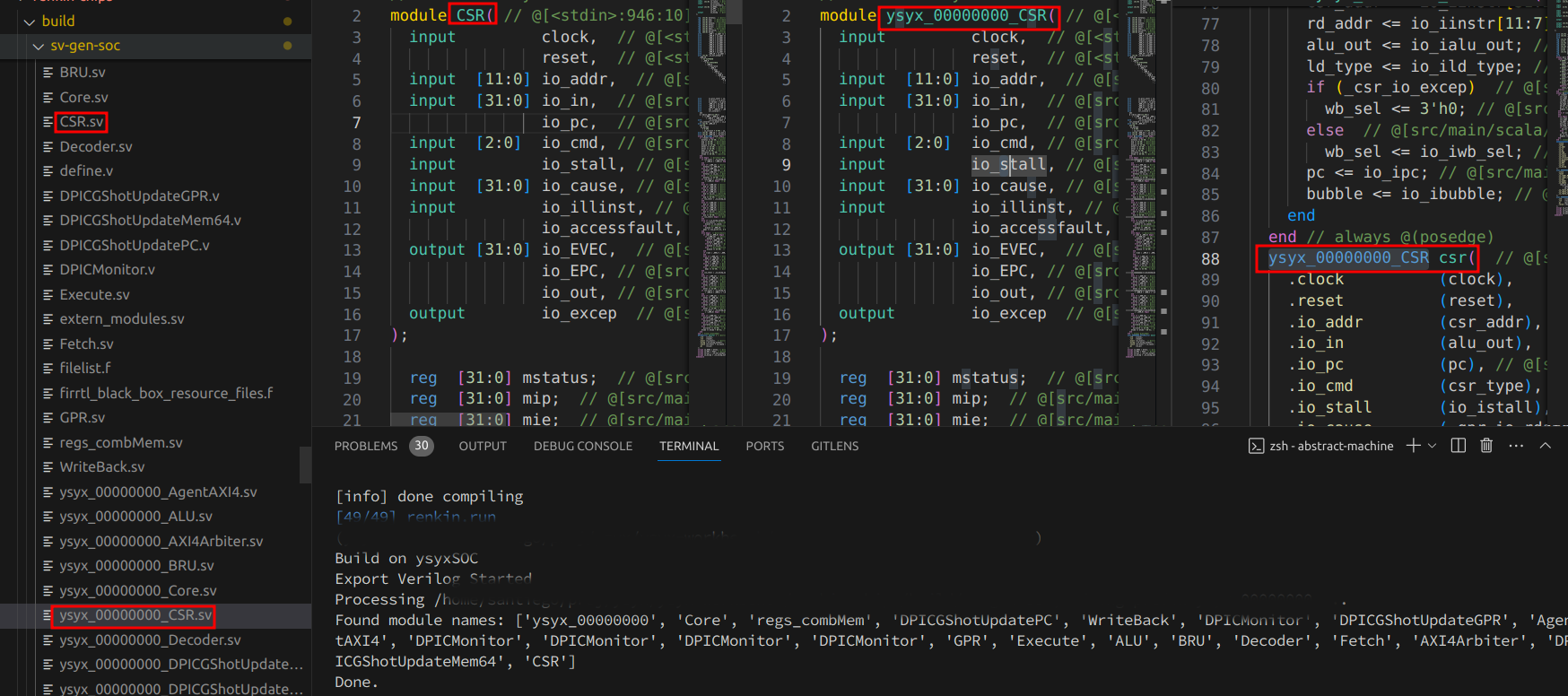Open the terminal panel more actions ellipsis
This screenshot has width=1568, height=696.
(1516, 446)
